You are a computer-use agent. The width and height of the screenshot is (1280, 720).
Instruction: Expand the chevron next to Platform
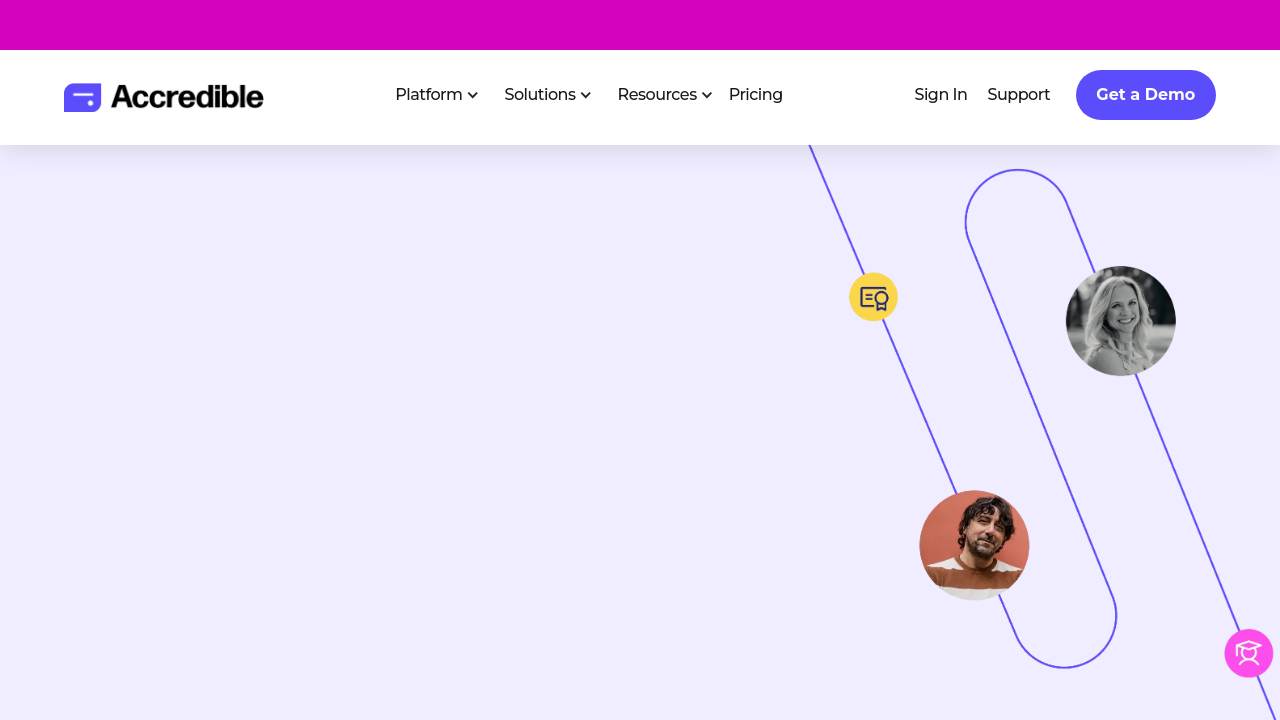pos(473,96)
